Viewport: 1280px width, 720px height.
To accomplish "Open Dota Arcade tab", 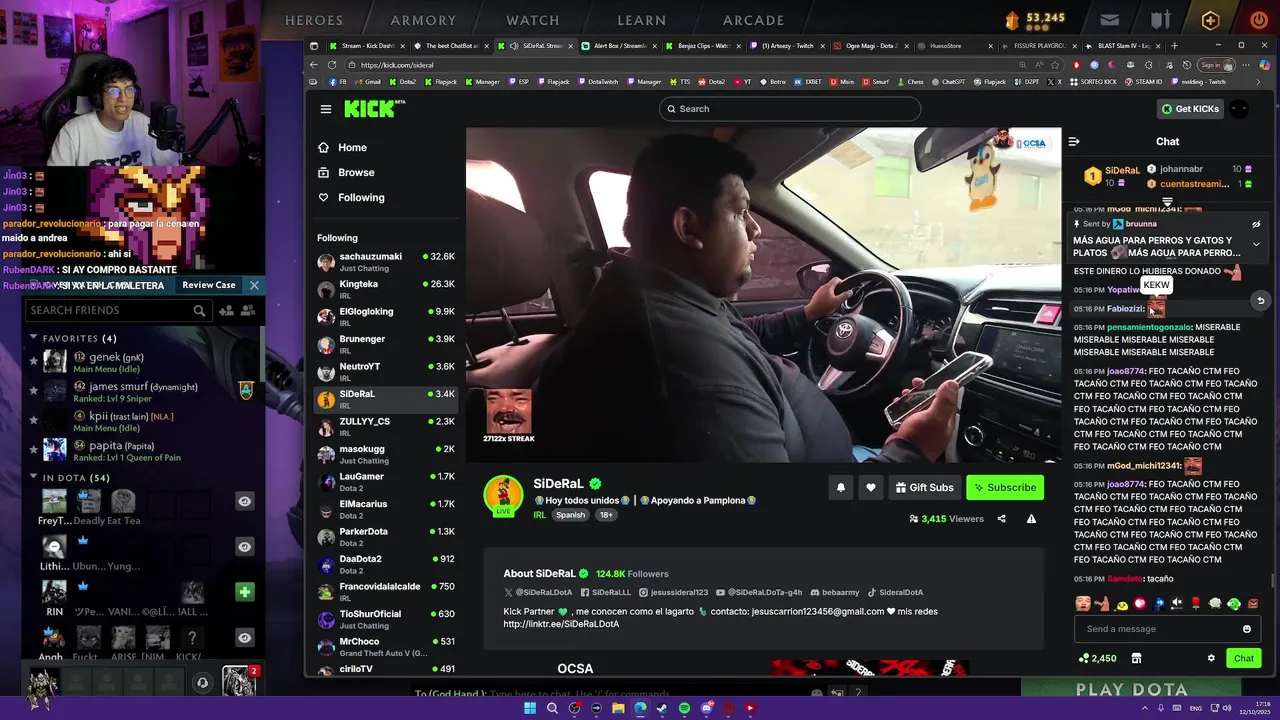I will click(x=754, y=20).
